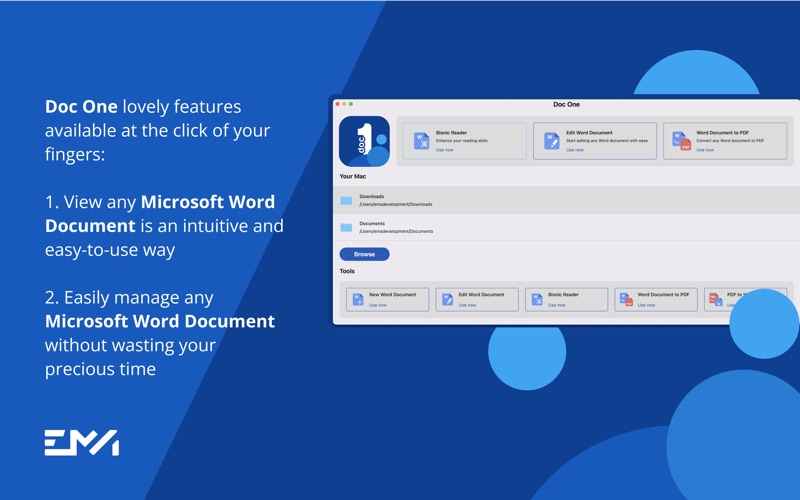800x500 pixels.
Task: Click the Bionic Reader title under Tools
Action: [563, 295]
